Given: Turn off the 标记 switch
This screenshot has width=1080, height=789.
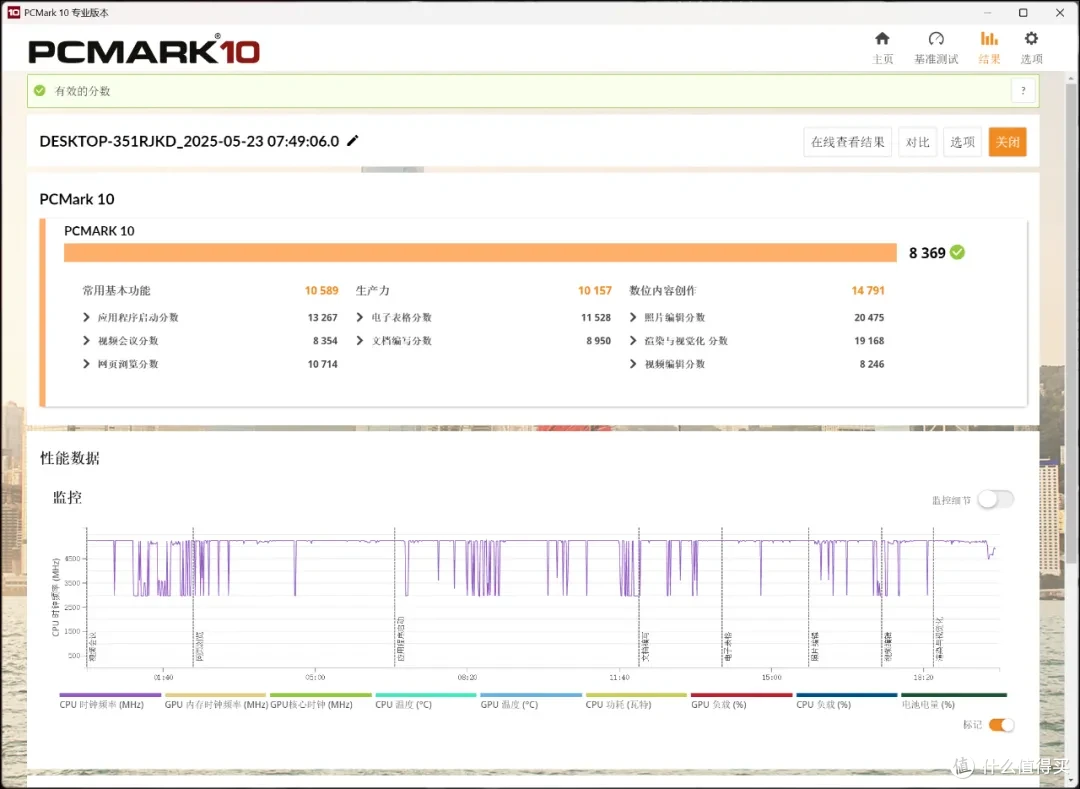Looking at the screenshot, I should tap(1001, 724).
